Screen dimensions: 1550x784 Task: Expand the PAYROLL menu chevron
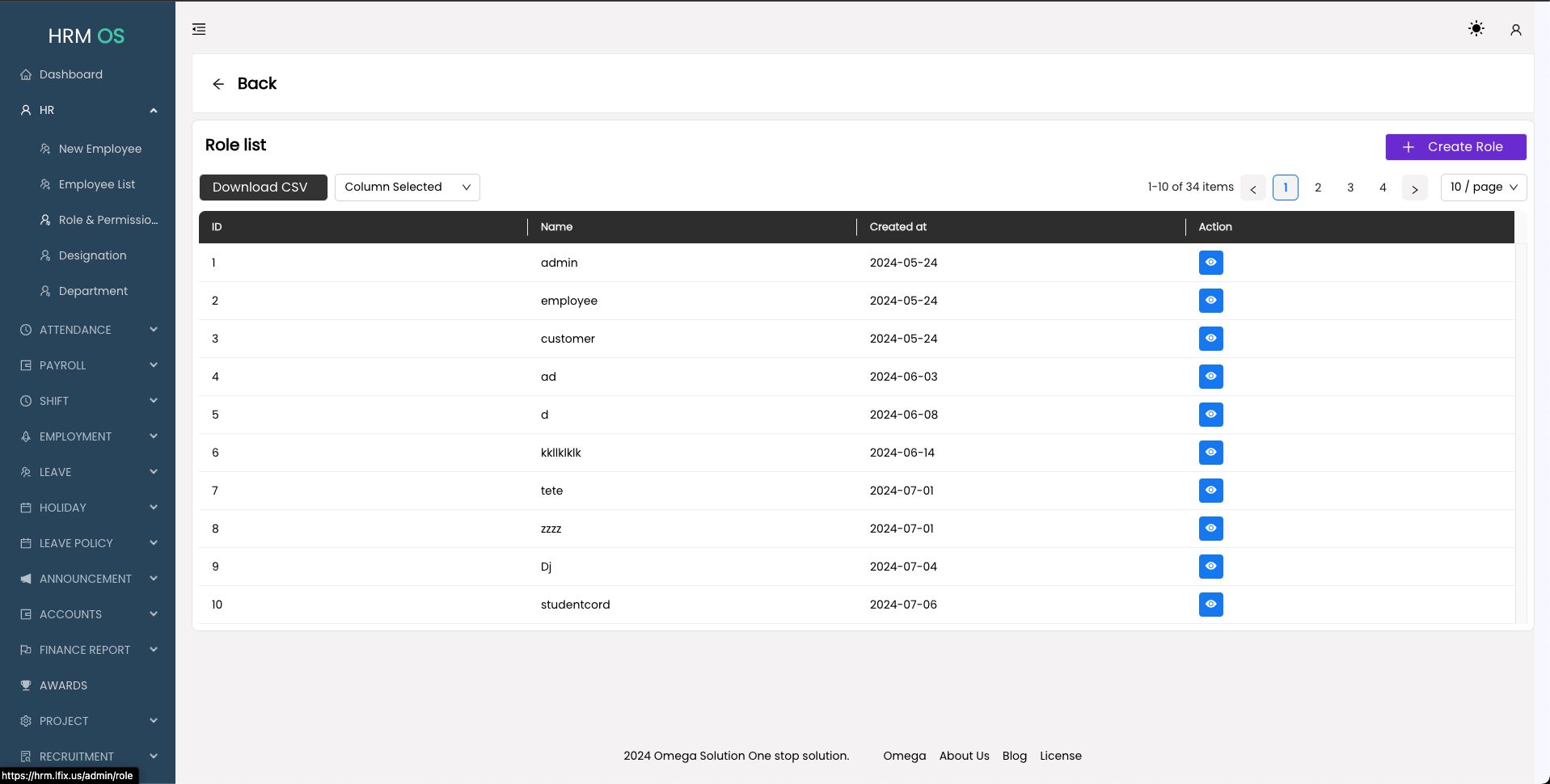(x=154, y=365)
